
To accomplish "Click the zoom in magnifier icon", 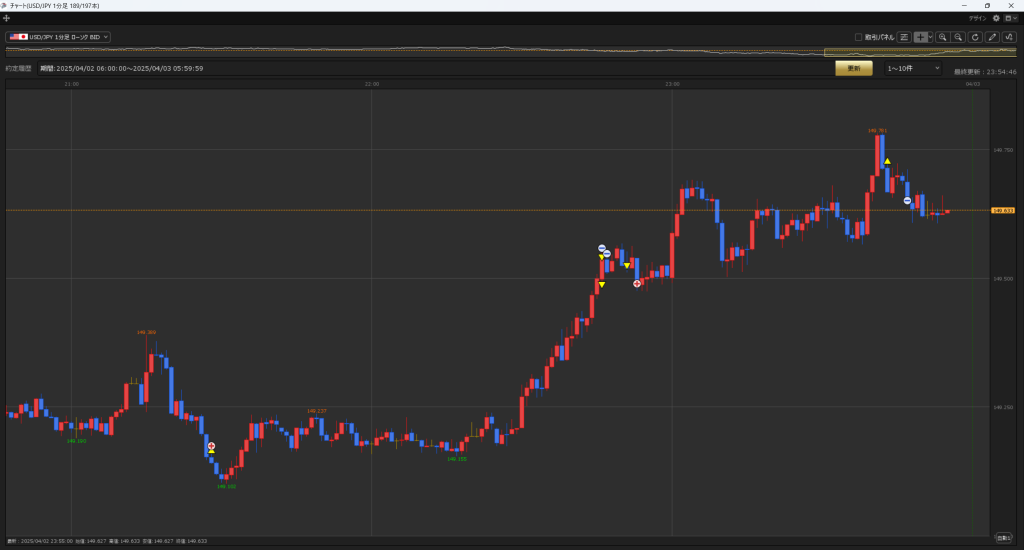I will pyautogui.click(x=942, y=37).
